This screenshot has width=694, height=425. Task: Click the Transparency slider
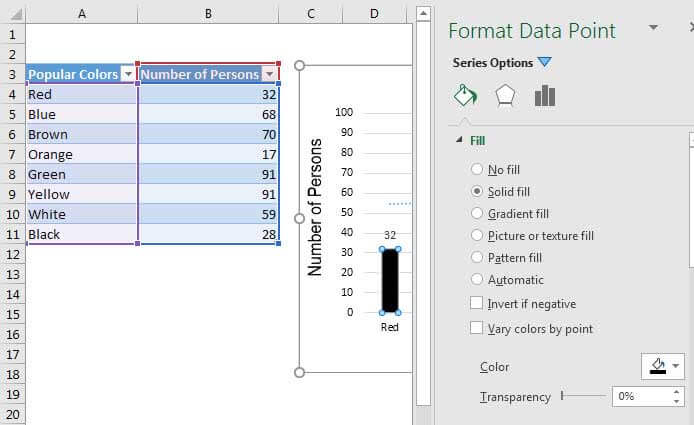click(x=583, y=395)
